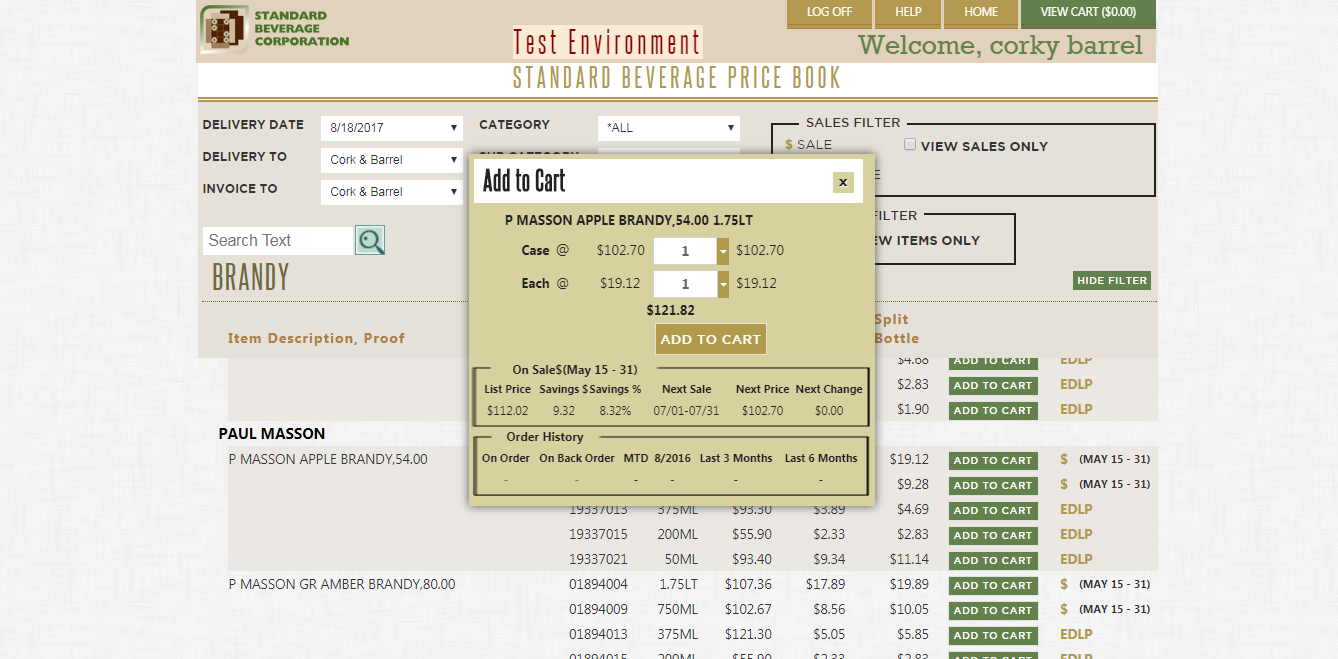The image size is (1338, 659).
Task: Click EDLP link on 19337013 row
Action: coord(1076,509)
